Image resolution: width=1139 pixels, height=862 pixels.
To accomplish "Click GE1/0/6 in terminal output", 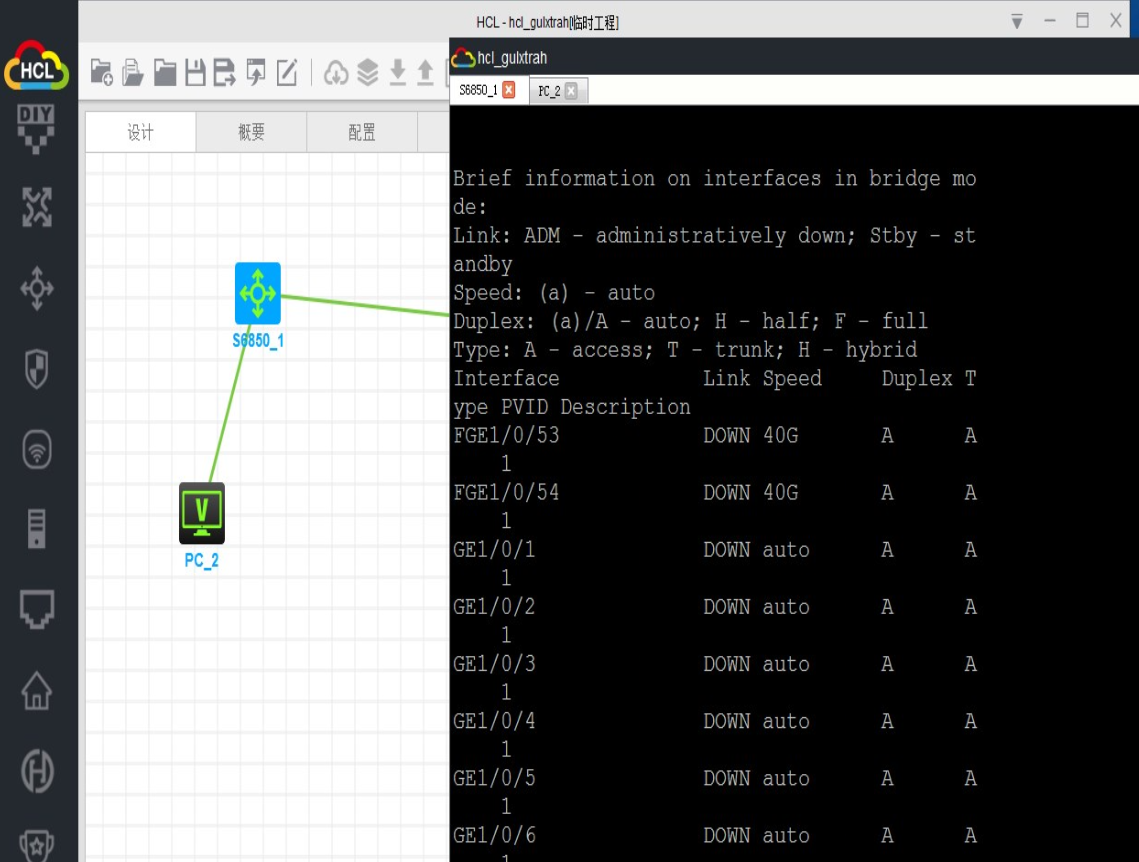I will pyautogui.click(x=494, y=835).
